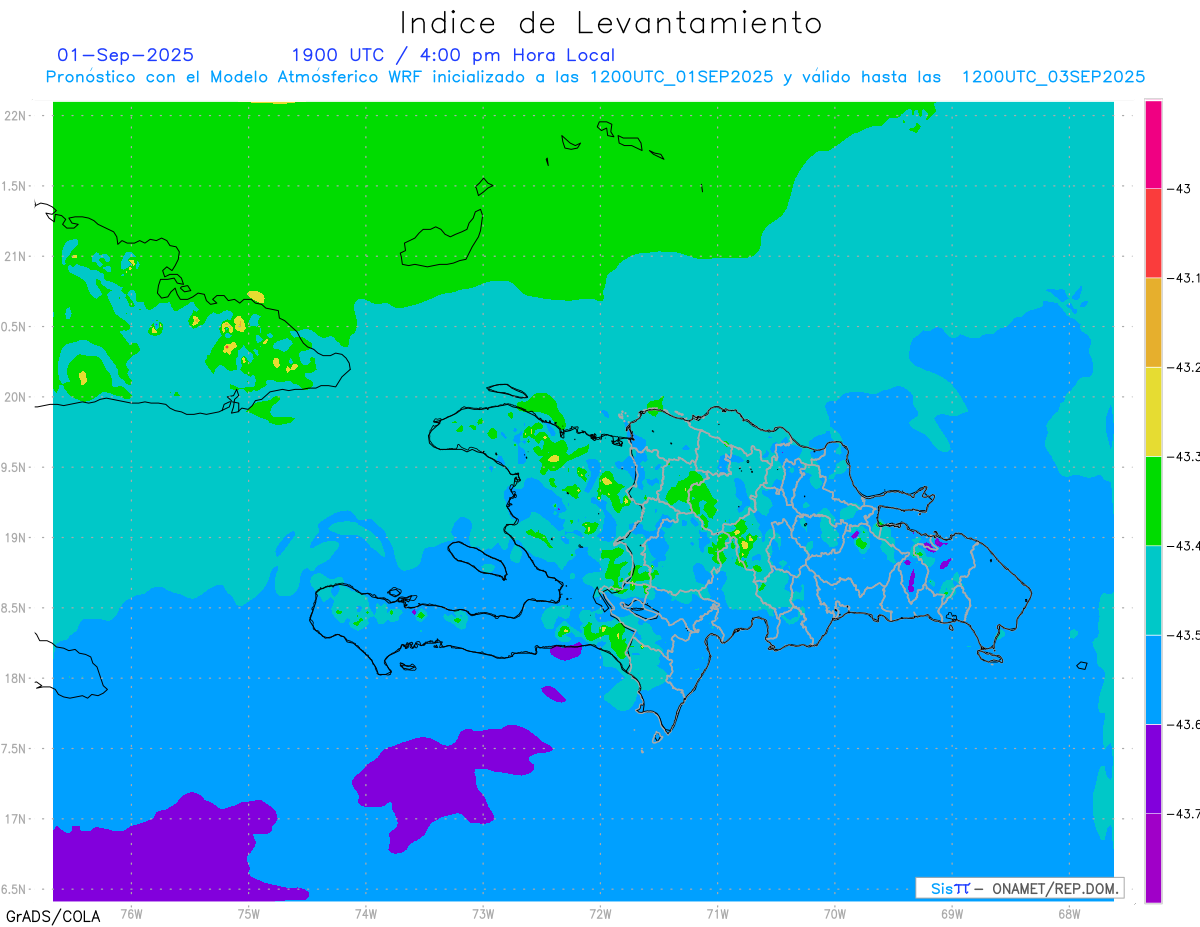
Task: Select the green legend color swatch
Action: (1153, 500)
